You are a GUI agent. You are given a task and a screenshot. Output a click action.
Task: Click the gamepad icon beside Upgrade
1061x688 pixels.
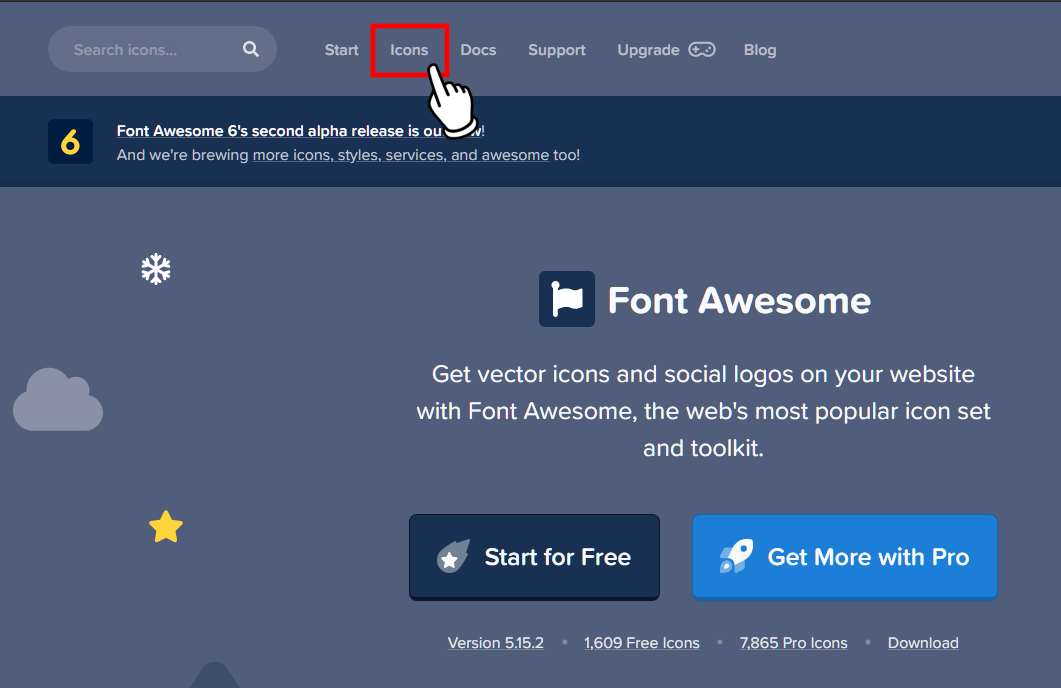(702, 49)
